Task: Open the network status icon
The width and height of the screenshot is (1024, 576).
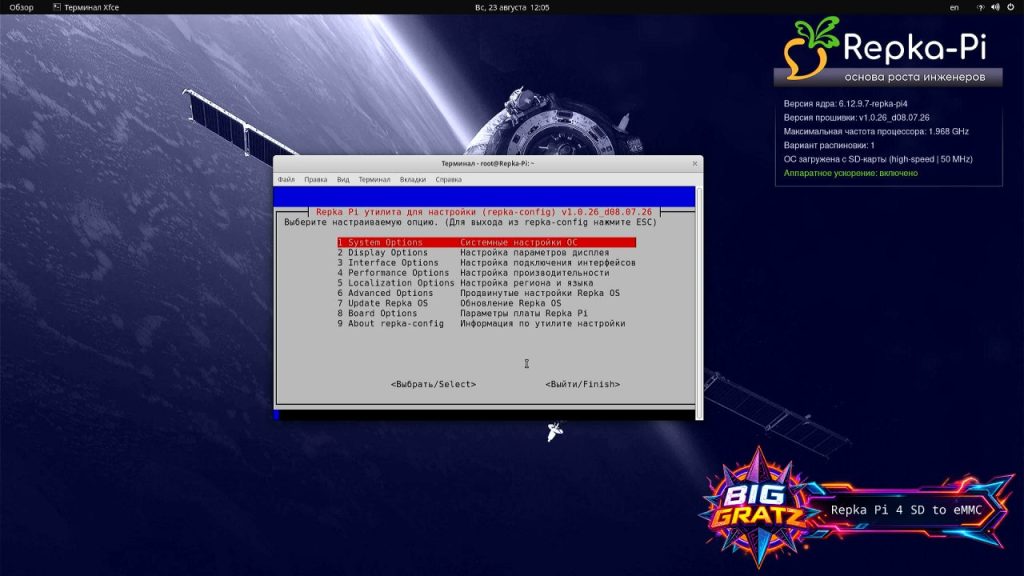Action: tap(980, 7)
